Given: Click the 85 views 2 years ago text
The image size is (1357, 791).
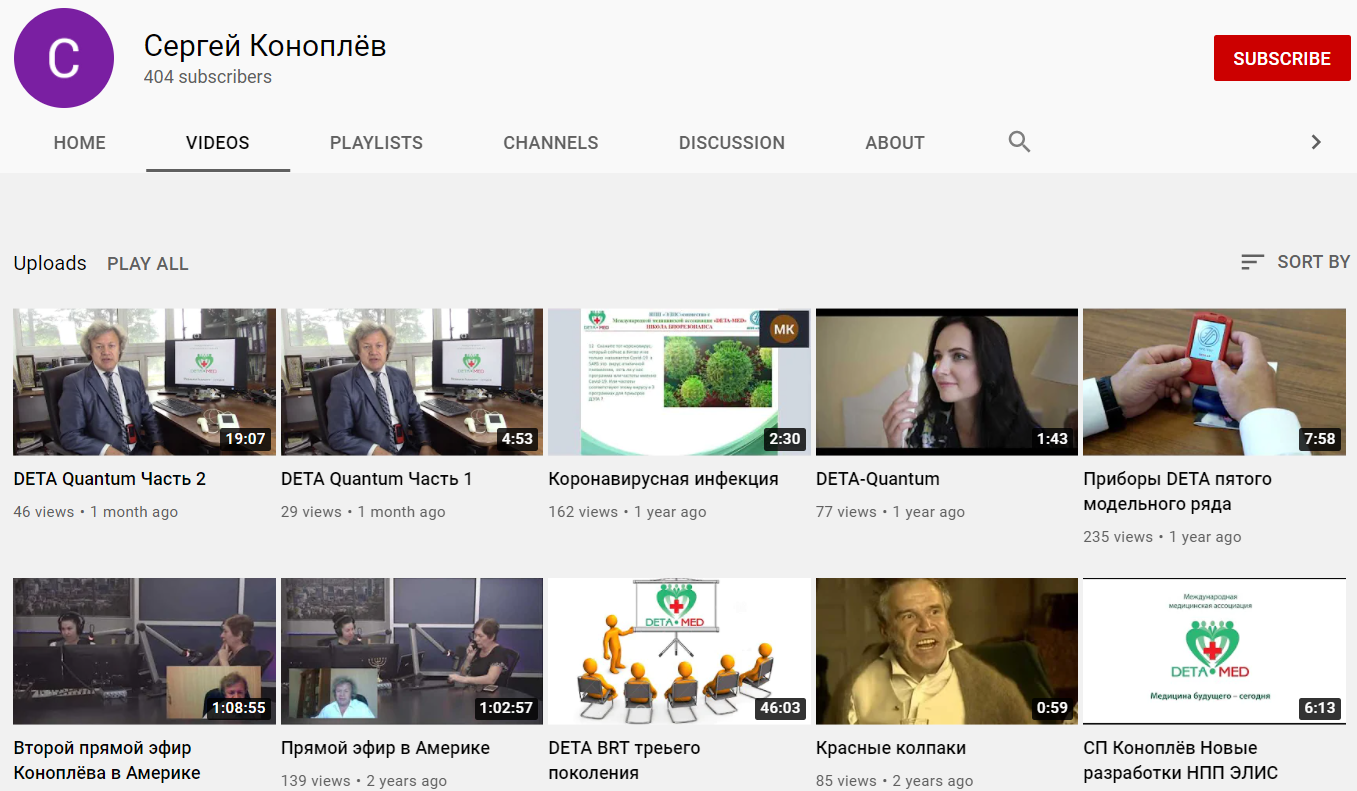Looking at the screenshot, I should pos(895,781).
